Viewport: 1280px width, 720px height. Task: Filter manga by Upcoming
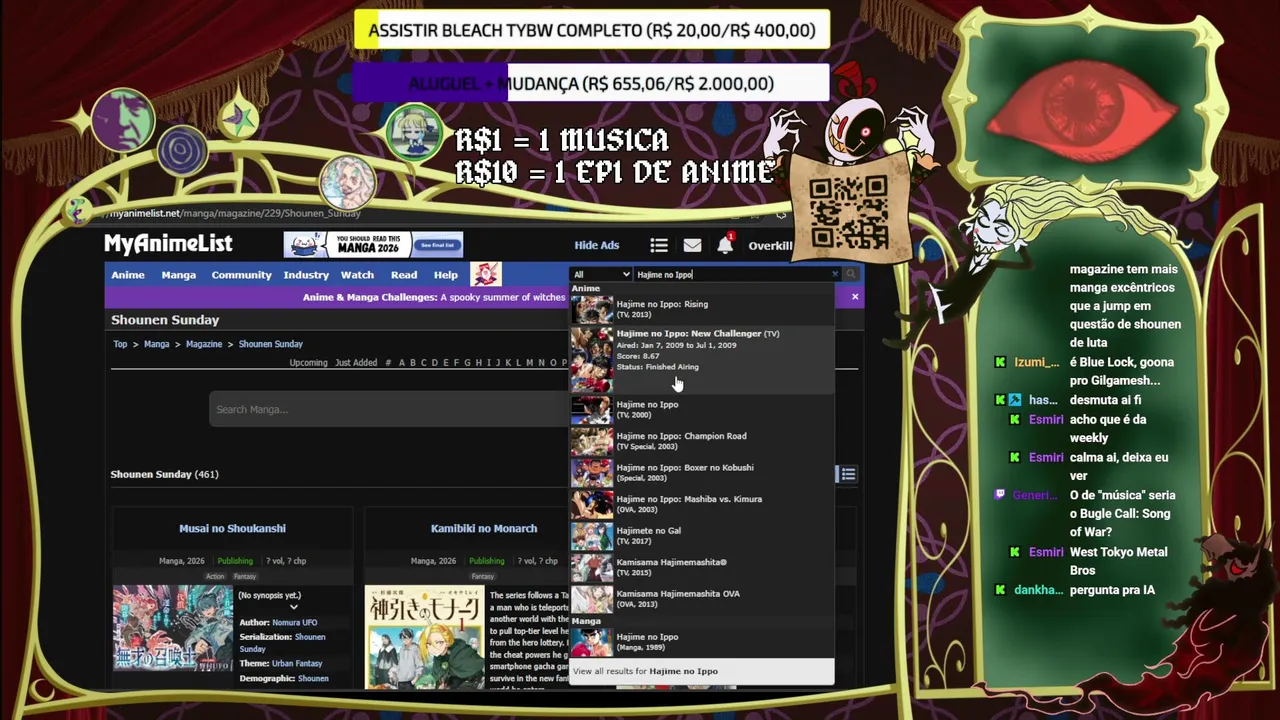pyautogui.click(x=308, y=363)
